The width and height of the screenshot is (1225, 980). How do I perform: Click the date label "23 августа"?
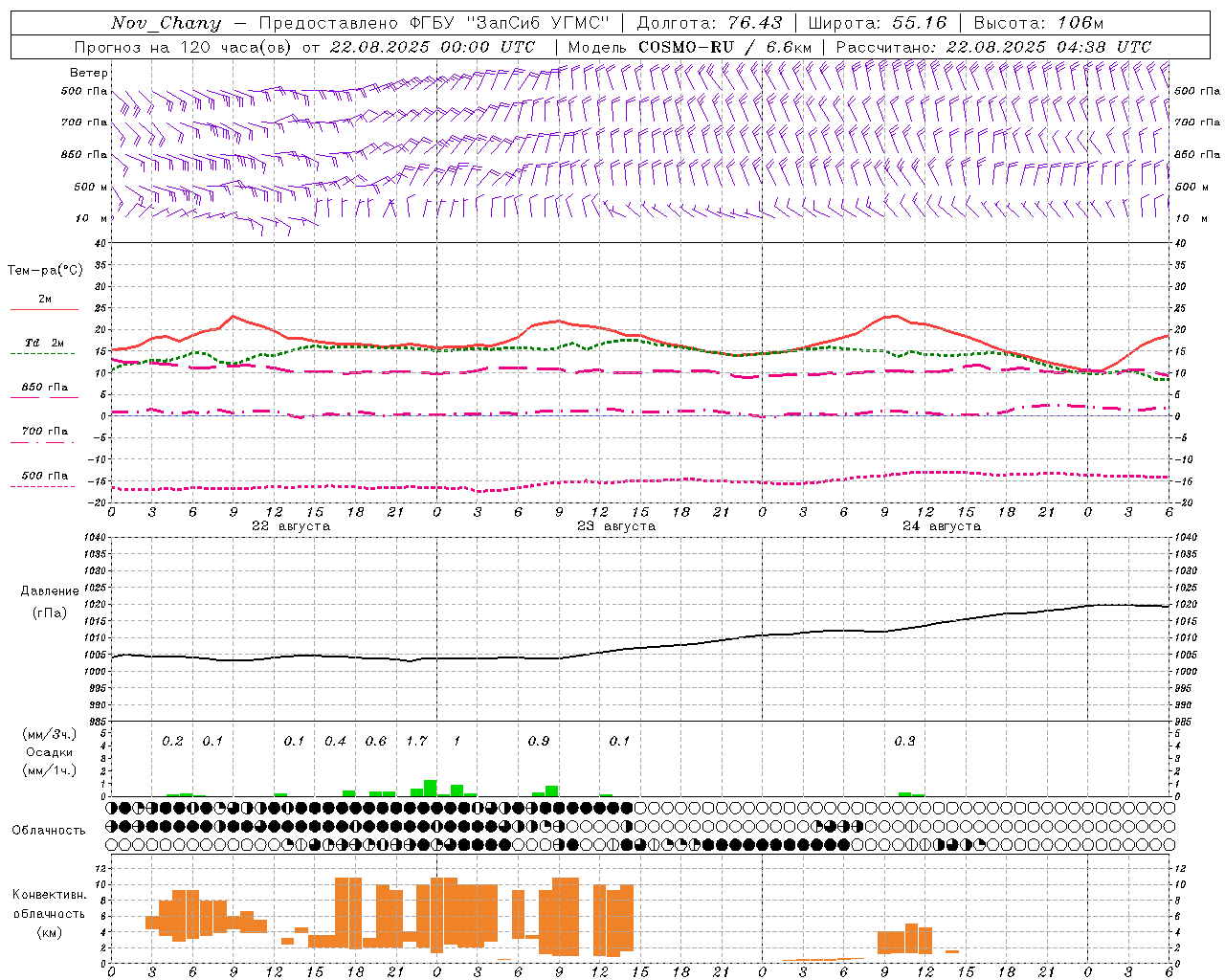point(616,526)
